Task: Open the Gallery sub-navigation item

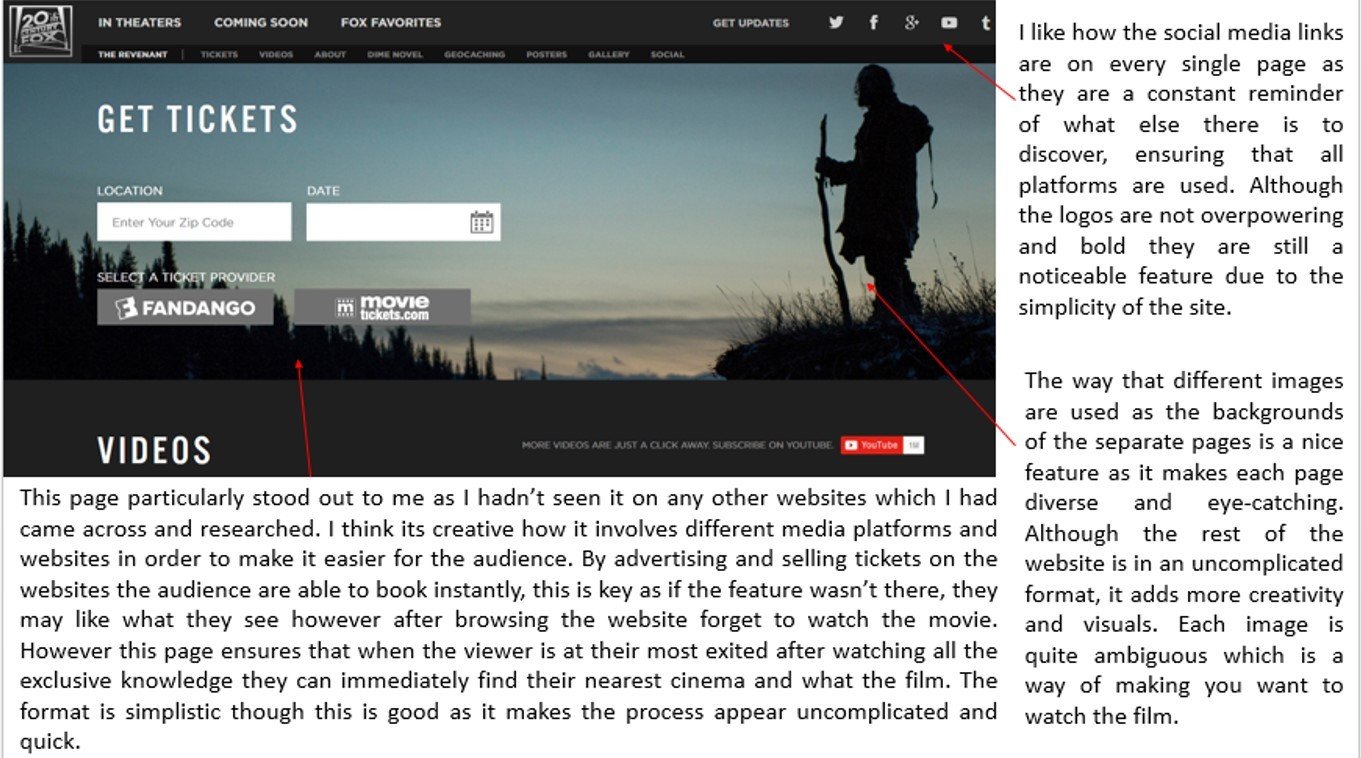Action: click(609, 55)
